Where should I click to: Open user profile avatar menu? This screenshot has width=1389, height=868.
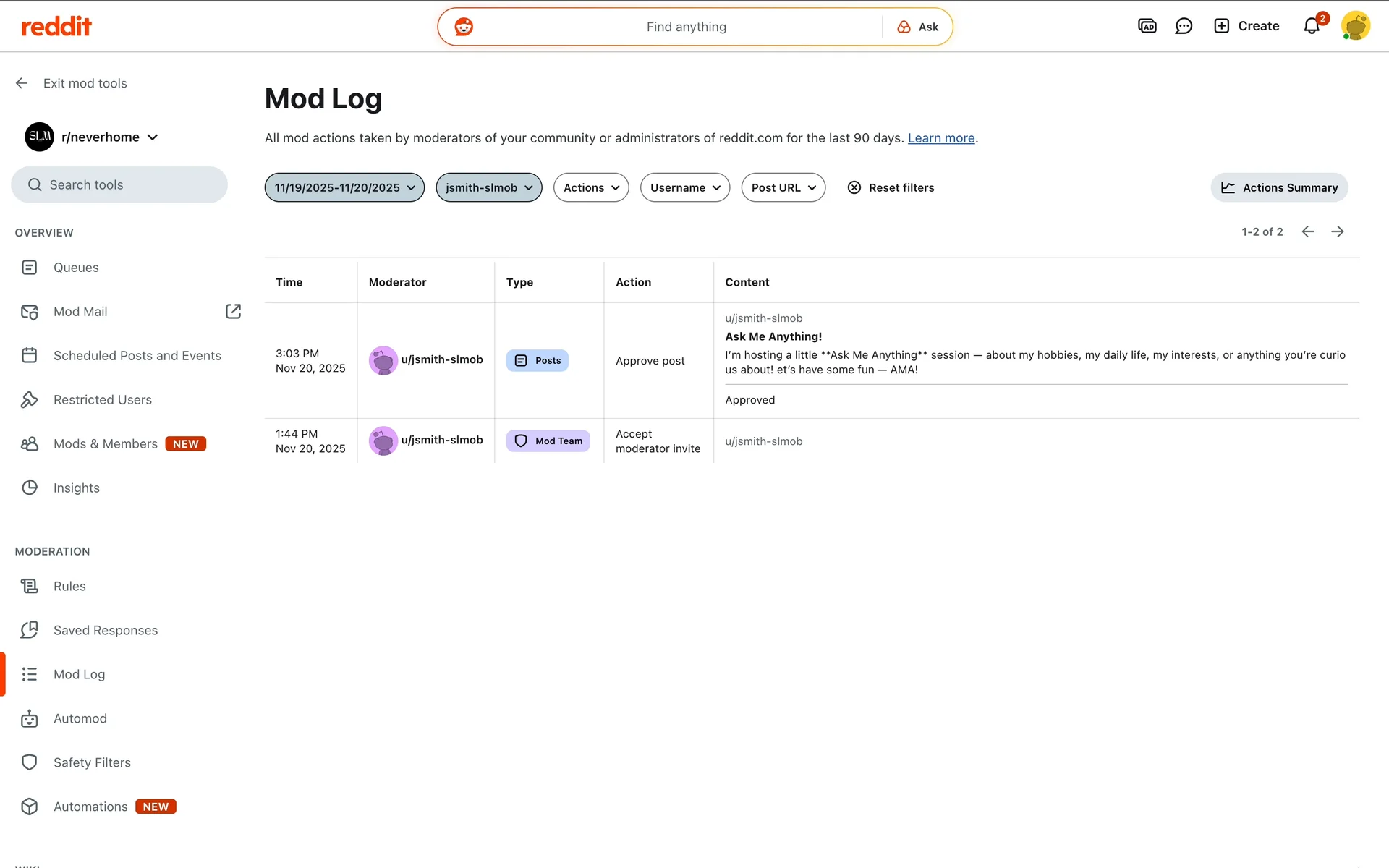coord(1355,27)
